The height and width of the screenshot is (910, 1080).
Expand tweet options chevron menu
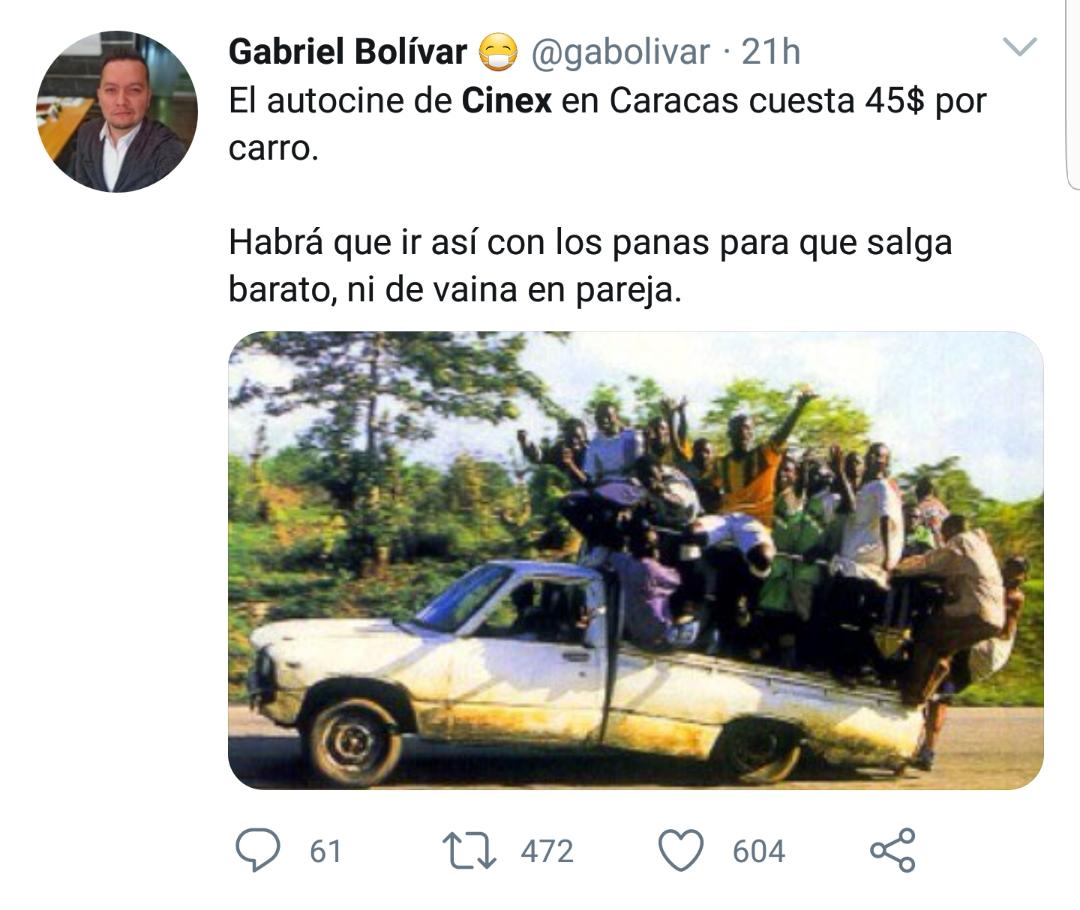pos(1019,46)
